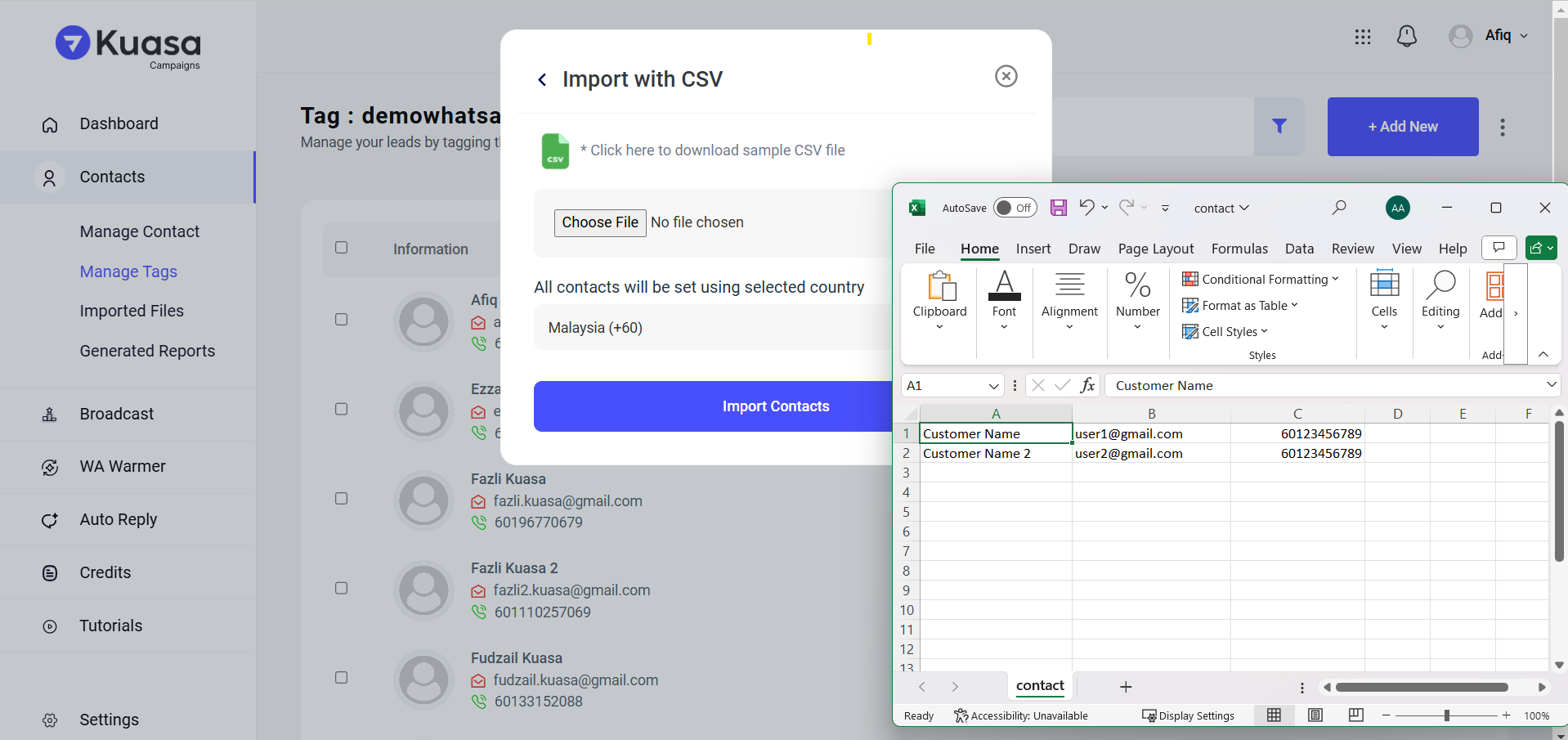Open the Formulas ribbon tab
1568x740 pixels.
click(x=1239, y=249)
